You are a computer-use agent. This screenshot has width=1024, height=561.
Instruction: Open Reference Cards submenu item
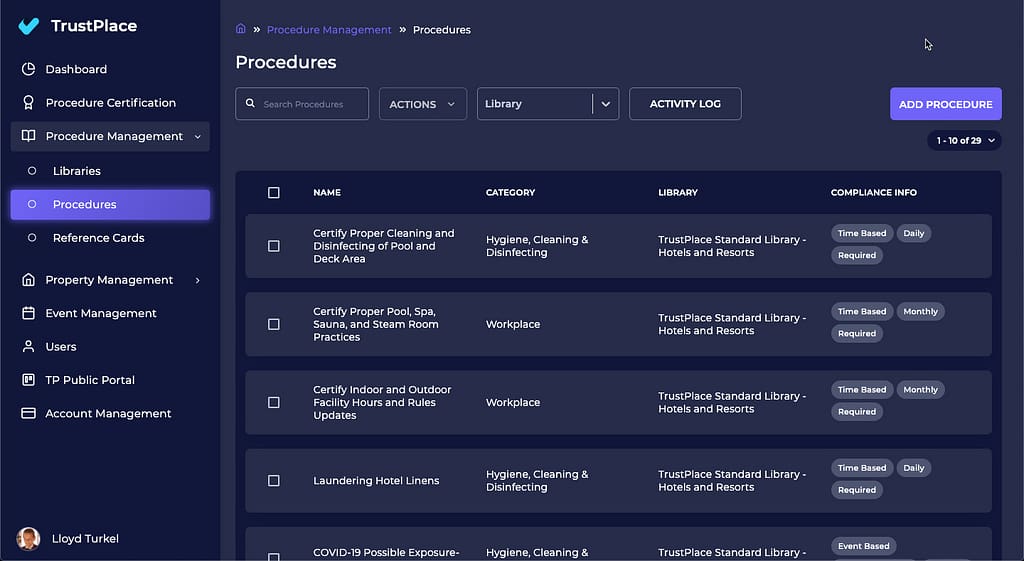[x=98, y=238]
